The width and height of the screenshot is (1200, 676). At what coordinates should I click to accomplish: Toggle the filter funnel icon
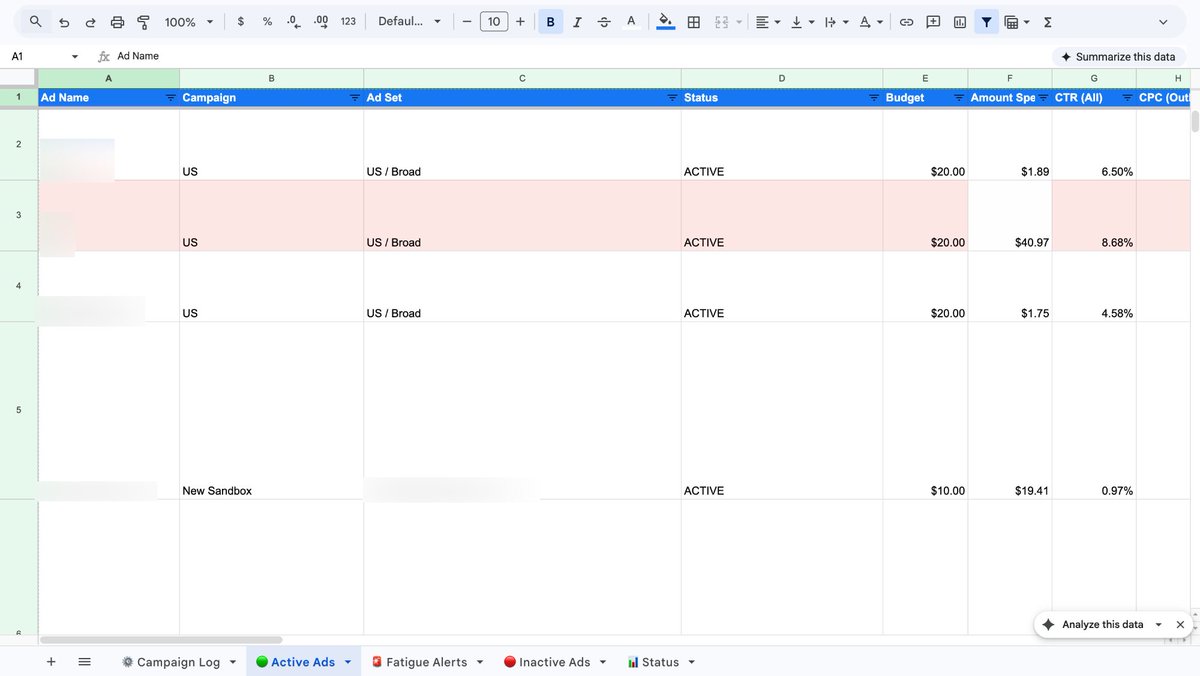(x=987, y=21)
